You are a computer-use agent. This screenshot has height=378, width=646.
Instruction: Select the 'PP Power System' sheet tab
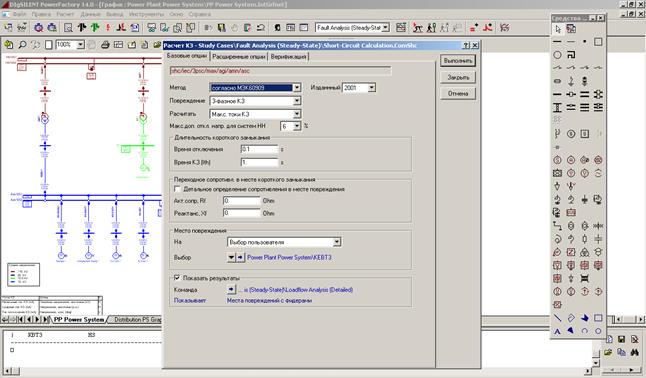[x=79, y=319]
